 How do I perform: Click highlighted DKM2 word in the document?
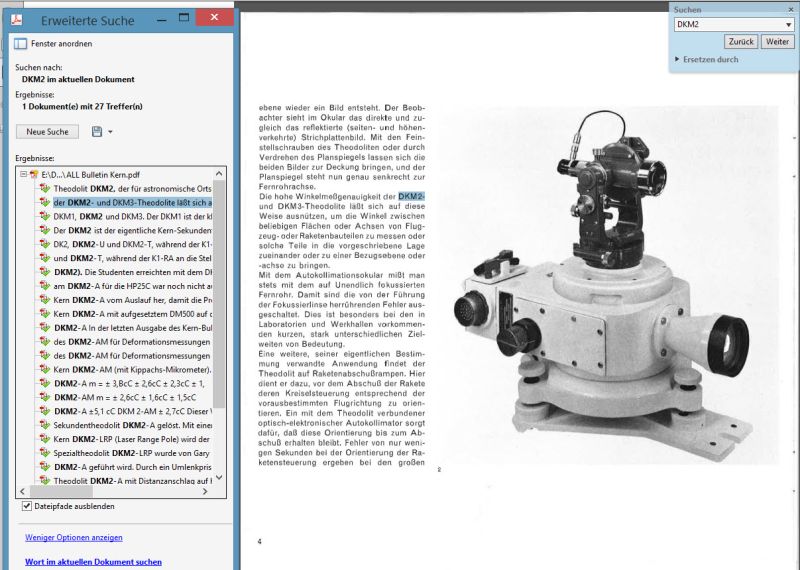[x=411, y=196]
